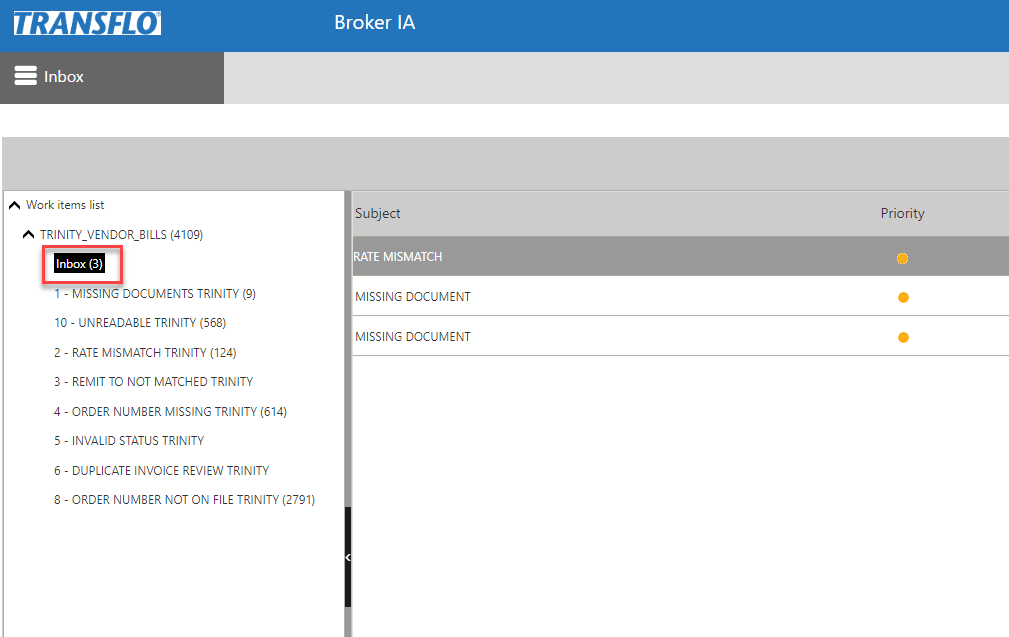The image size is (1009, 637).
Task: Select the RATE MISMATCH work item row
Action: coord(681,256)
